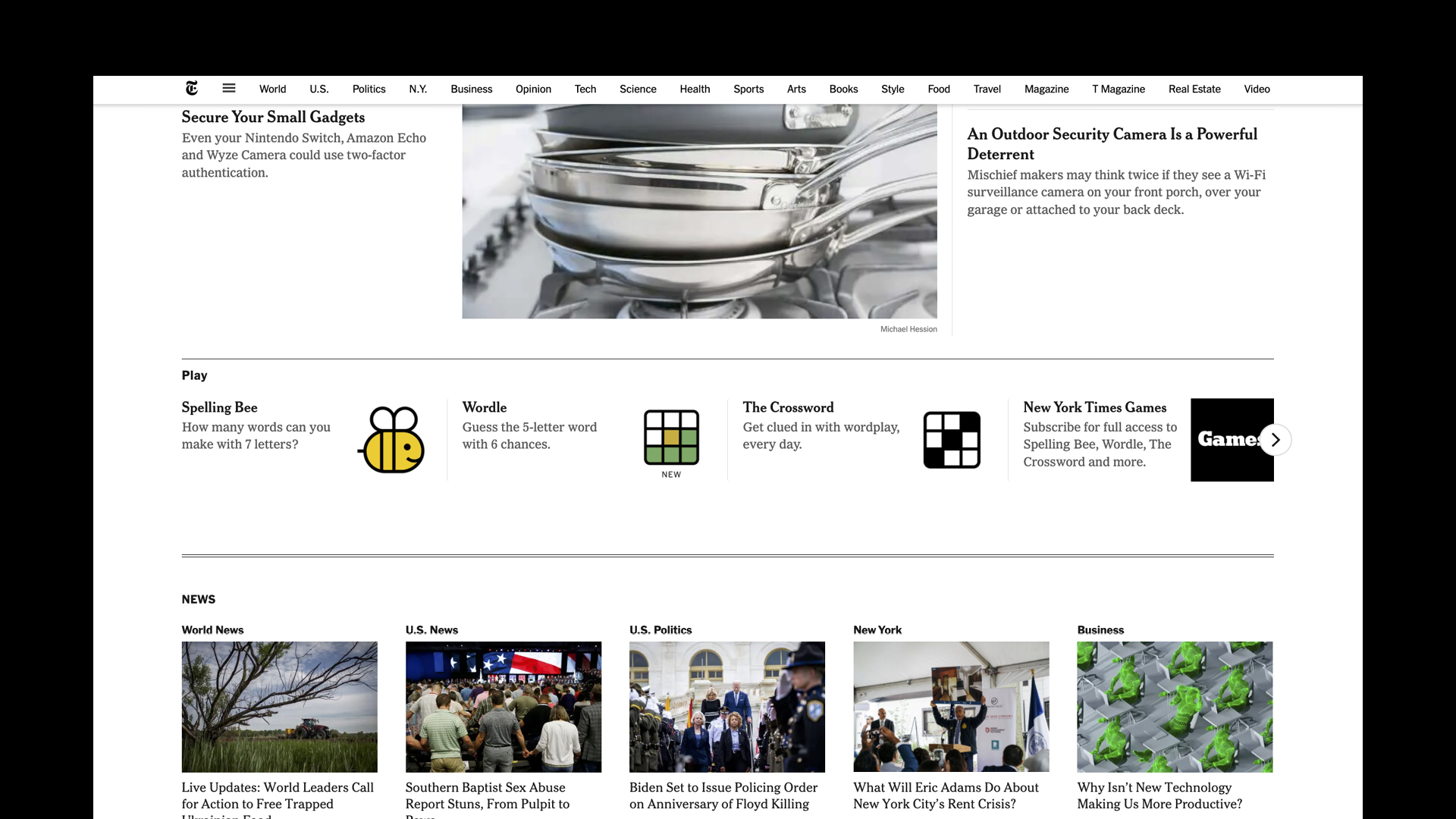Read the Outdoor Security Camera article headline
The height and width of the screenshot is (819, 1456).
[x=1112, y=144]
